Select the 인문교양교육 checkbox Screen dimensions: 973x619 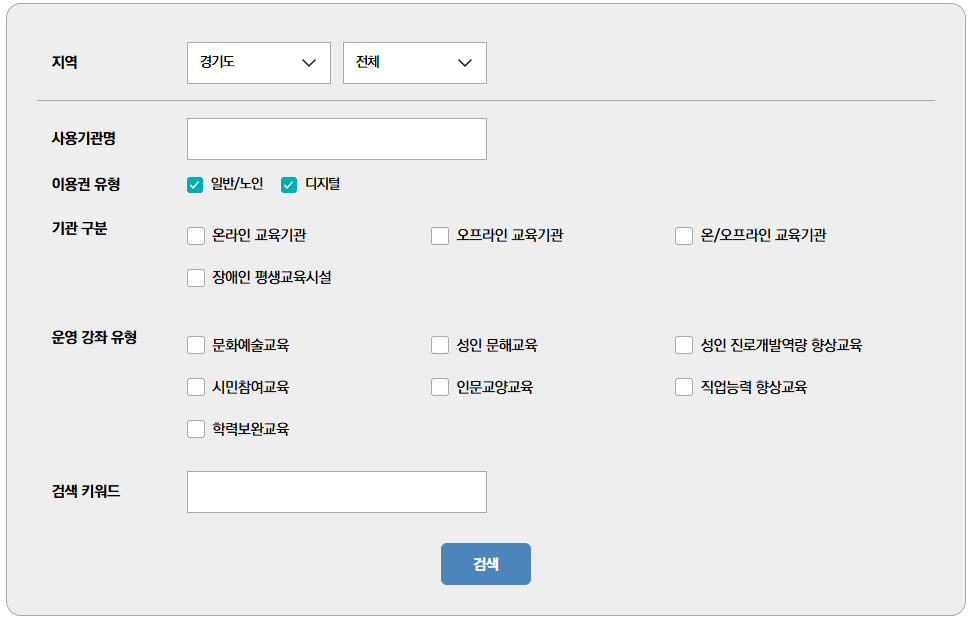tap(440, 387)
